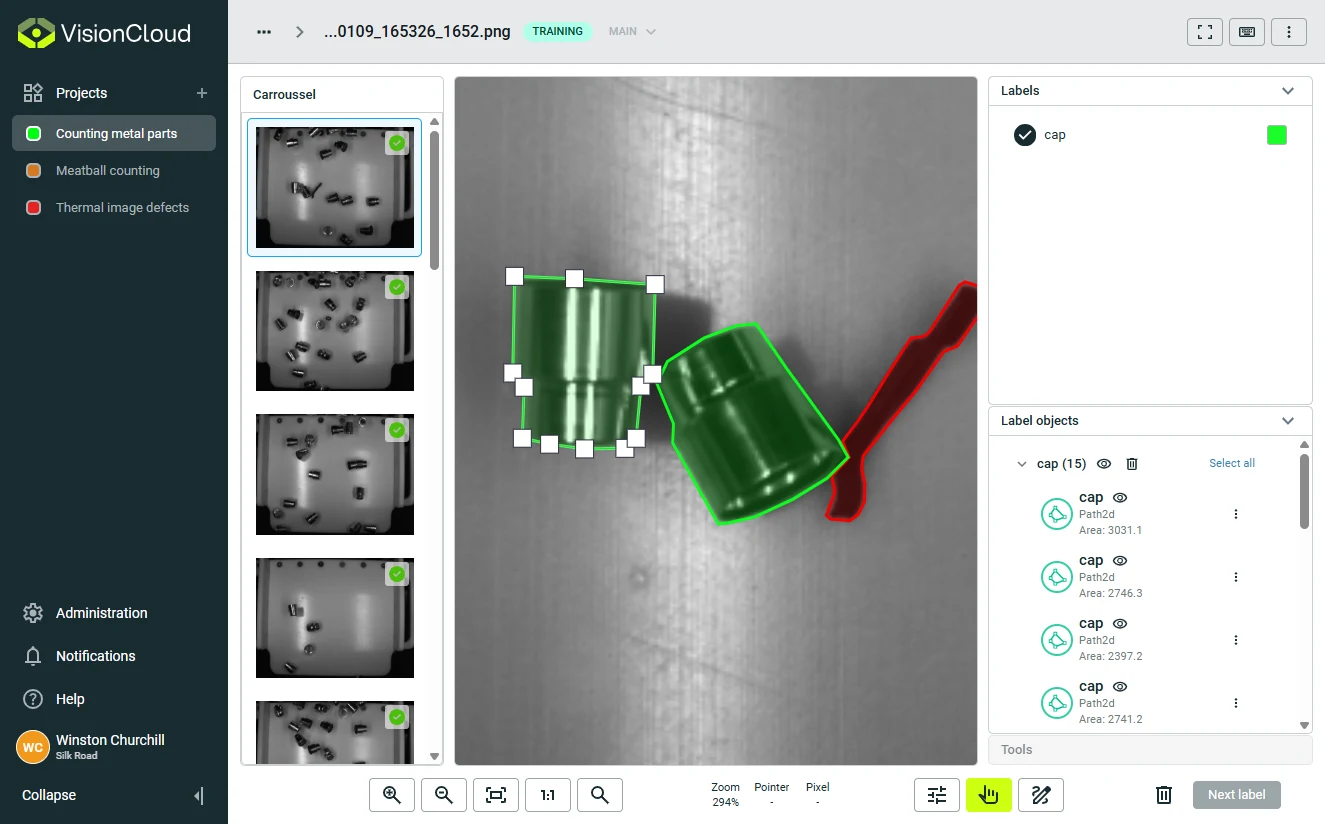This screenshot has height=824, width=1325.
Task: Click the cap label green color swatch
Action: coord(1277,135)
